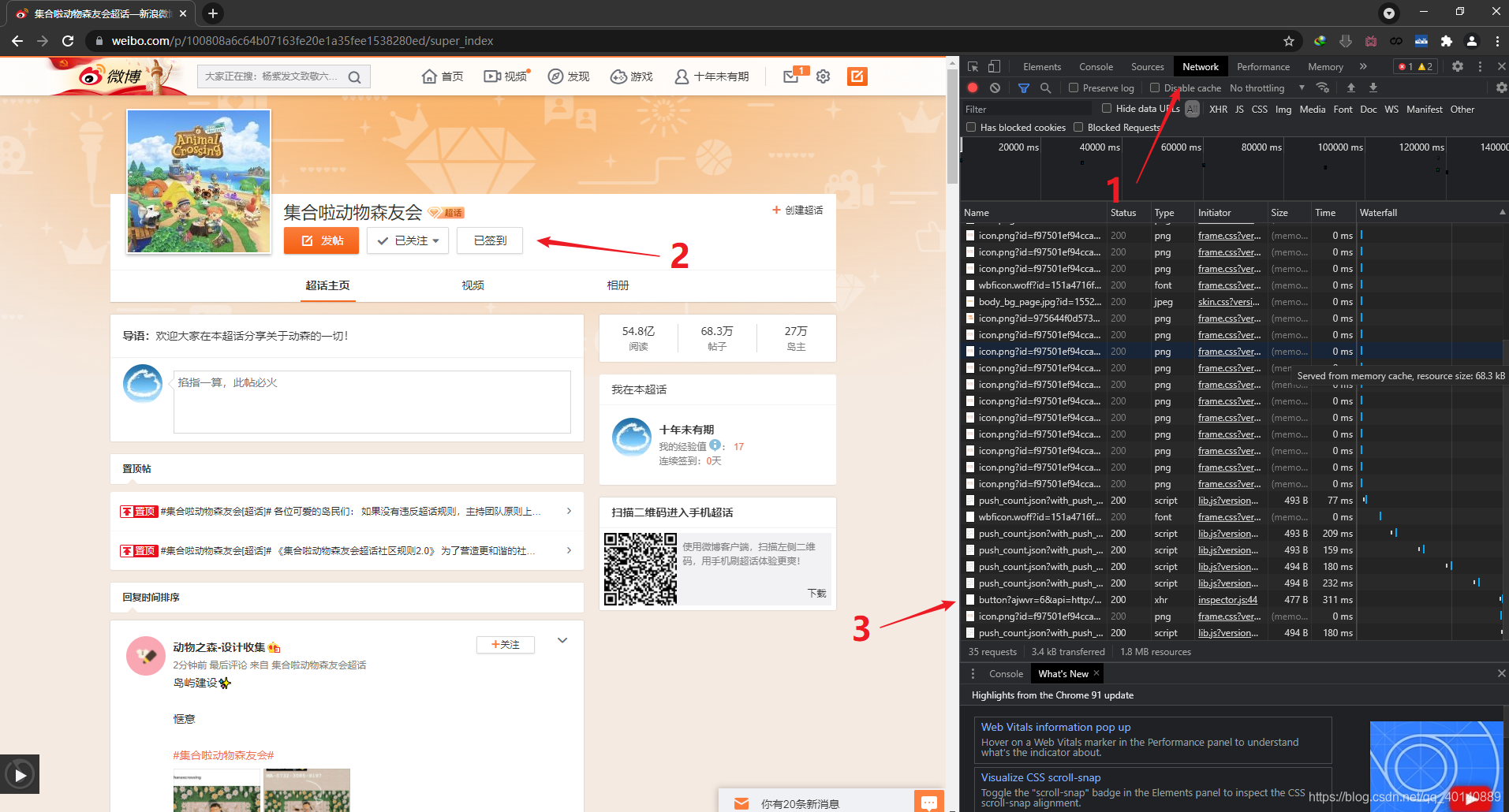Open network panel settings gear
1509x812 pixels.
1501,88
